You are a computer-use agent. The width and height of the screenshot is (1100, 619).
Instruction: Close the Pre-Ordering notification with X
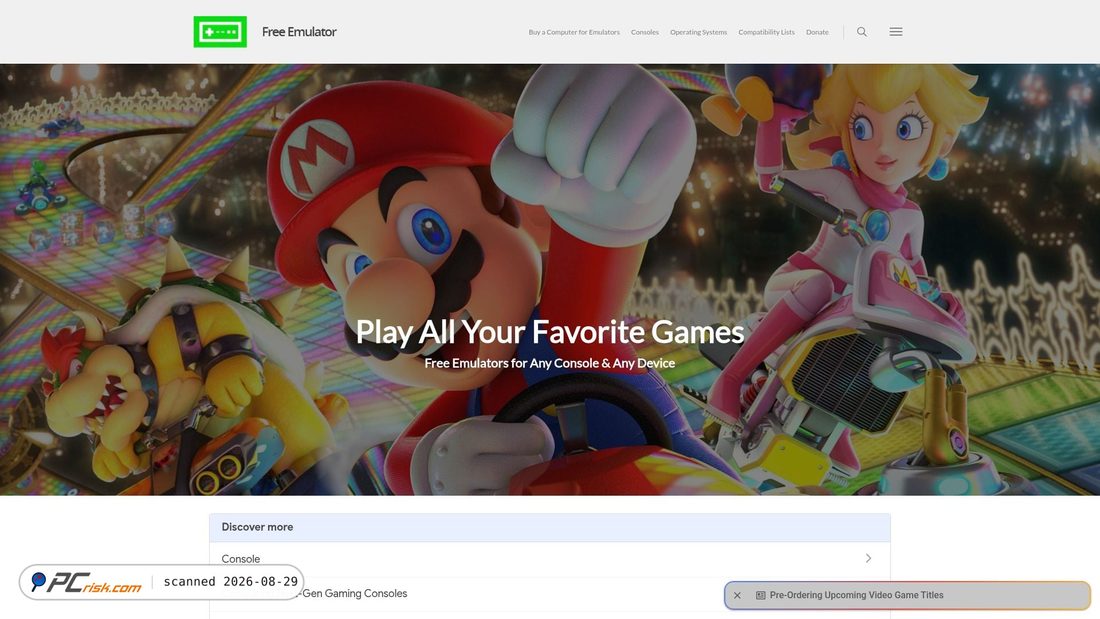tap(737, 595)
